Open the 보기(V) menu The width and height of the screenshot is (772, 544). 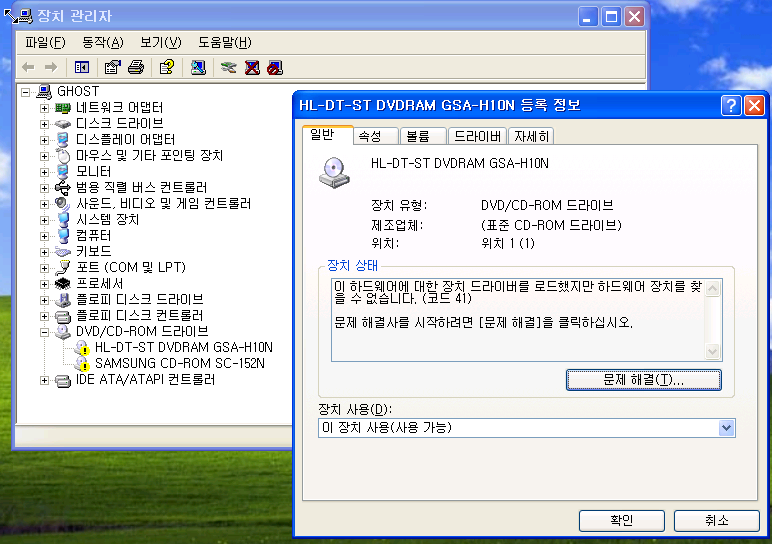(161, 42)
